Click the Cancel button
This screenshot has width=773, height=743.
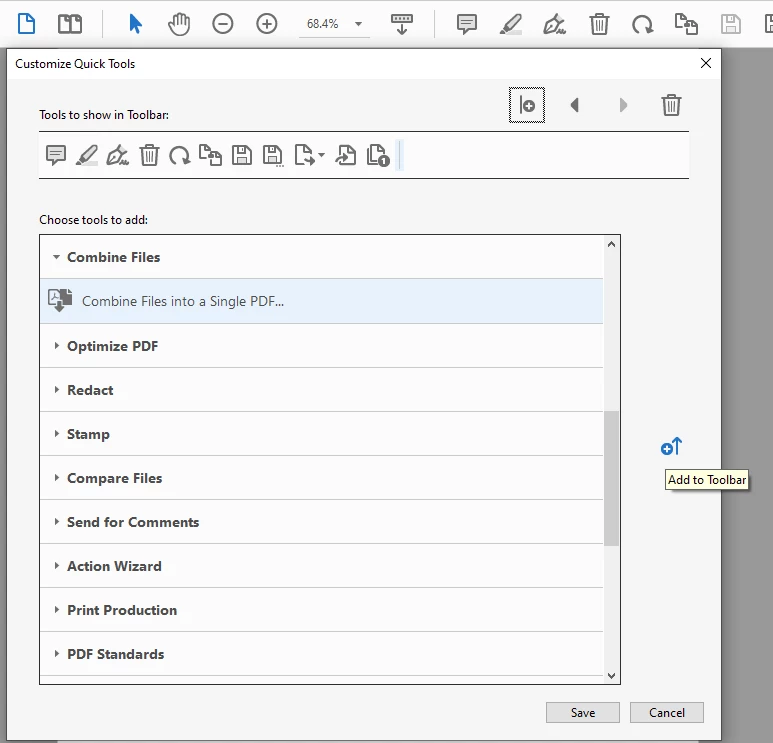coord(667,712)
